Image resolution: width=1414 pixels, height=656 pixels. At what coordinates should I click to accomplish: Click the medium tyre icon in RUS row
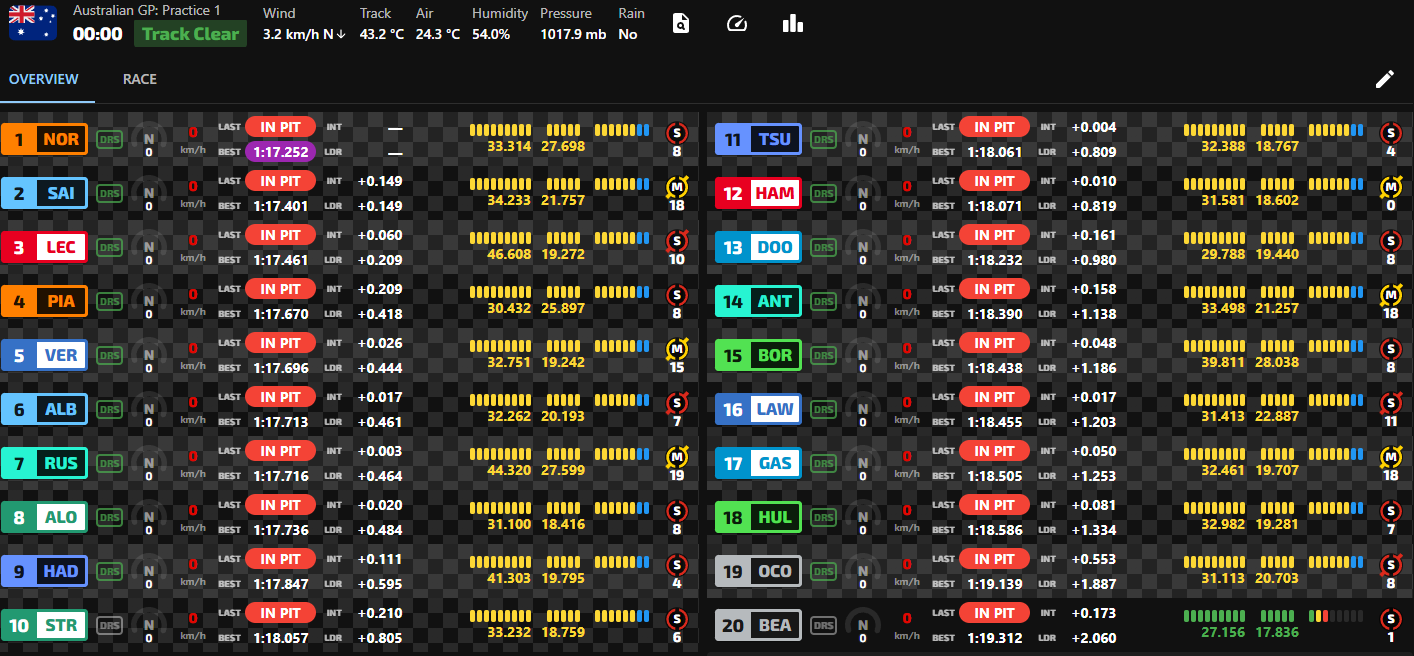pos(677,456)
